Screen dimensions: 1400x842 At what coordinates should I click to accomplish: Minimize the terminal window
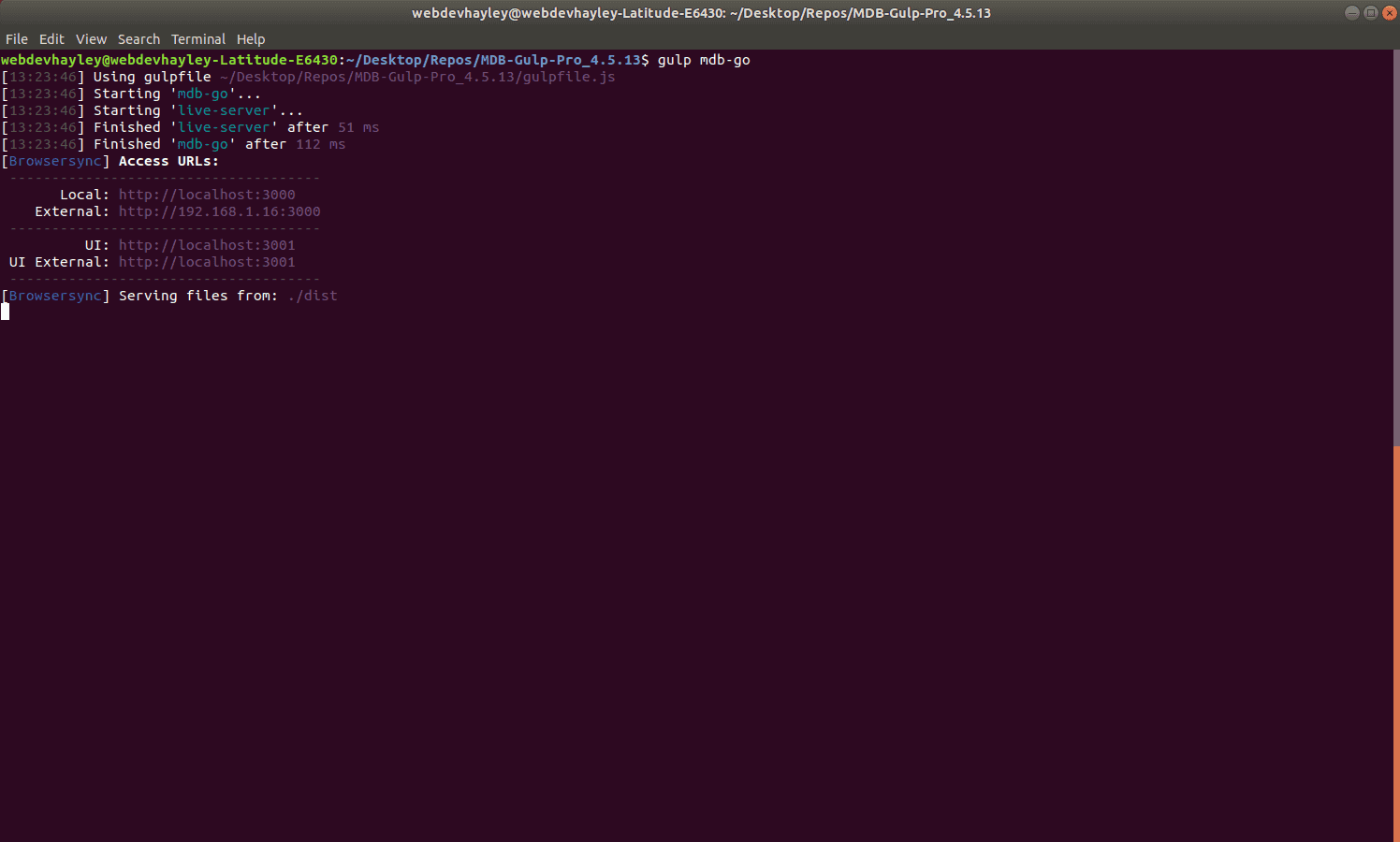coord(1351,12)
